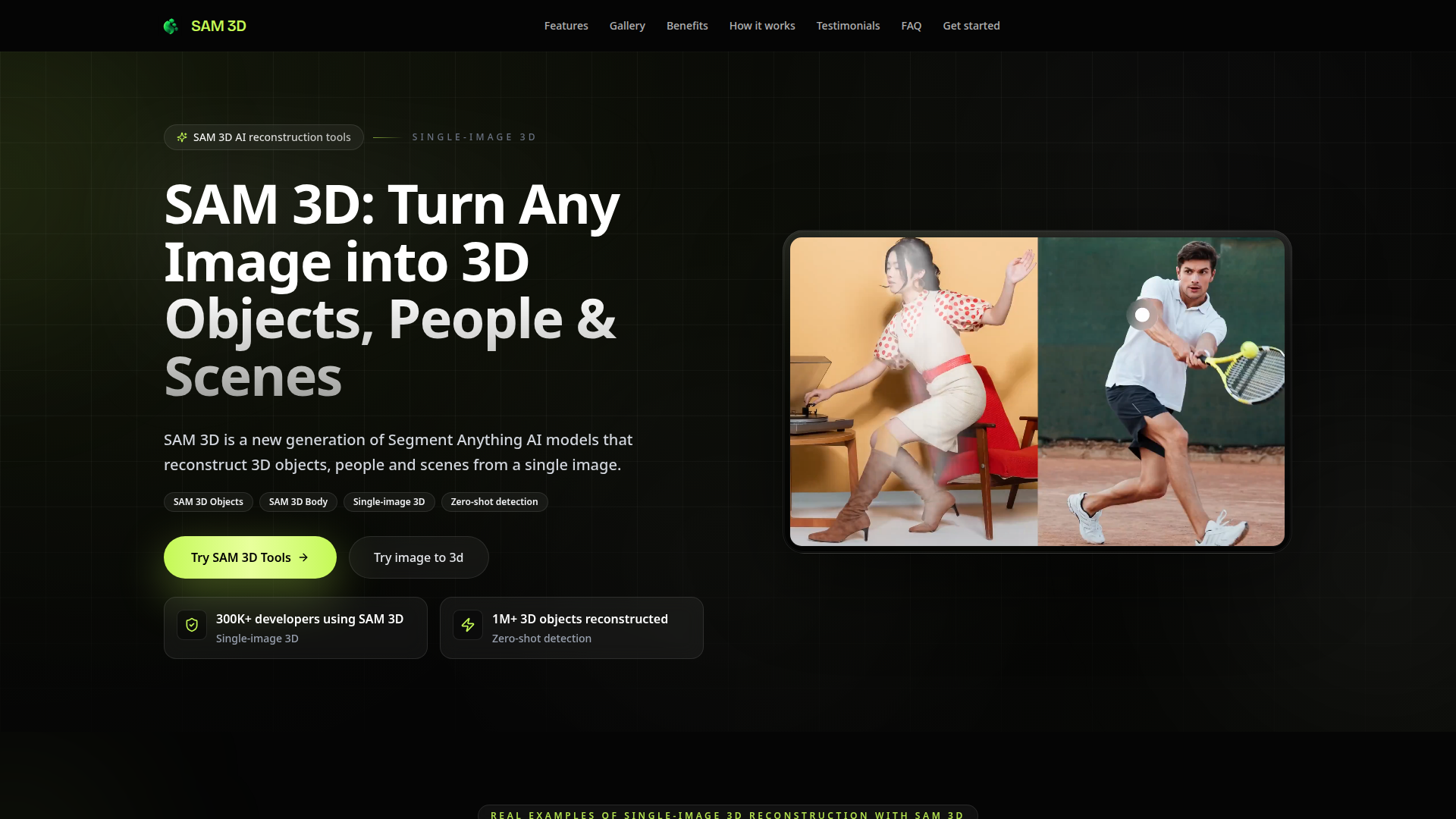Click the Try SAM 3D Tools button
This screenshot has width=1456, height=819.
click(x=250, y=557)
